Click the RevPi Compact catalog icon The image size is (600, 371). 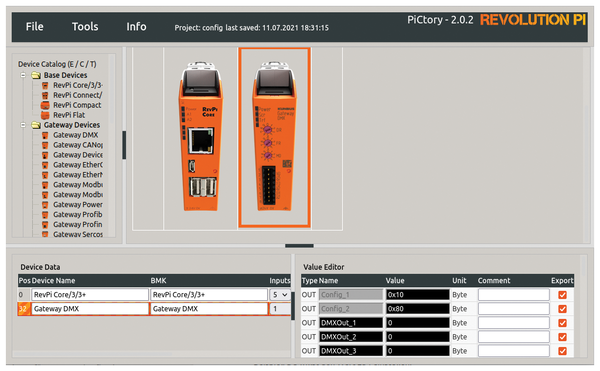pyautogui.click(x=45, y=105)
